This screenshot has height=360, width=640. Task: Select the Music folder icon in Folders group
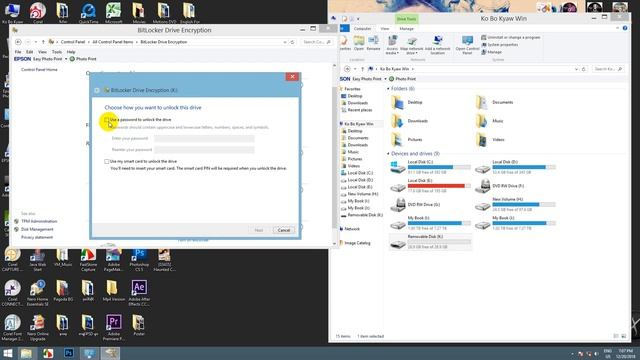point(482,121)
